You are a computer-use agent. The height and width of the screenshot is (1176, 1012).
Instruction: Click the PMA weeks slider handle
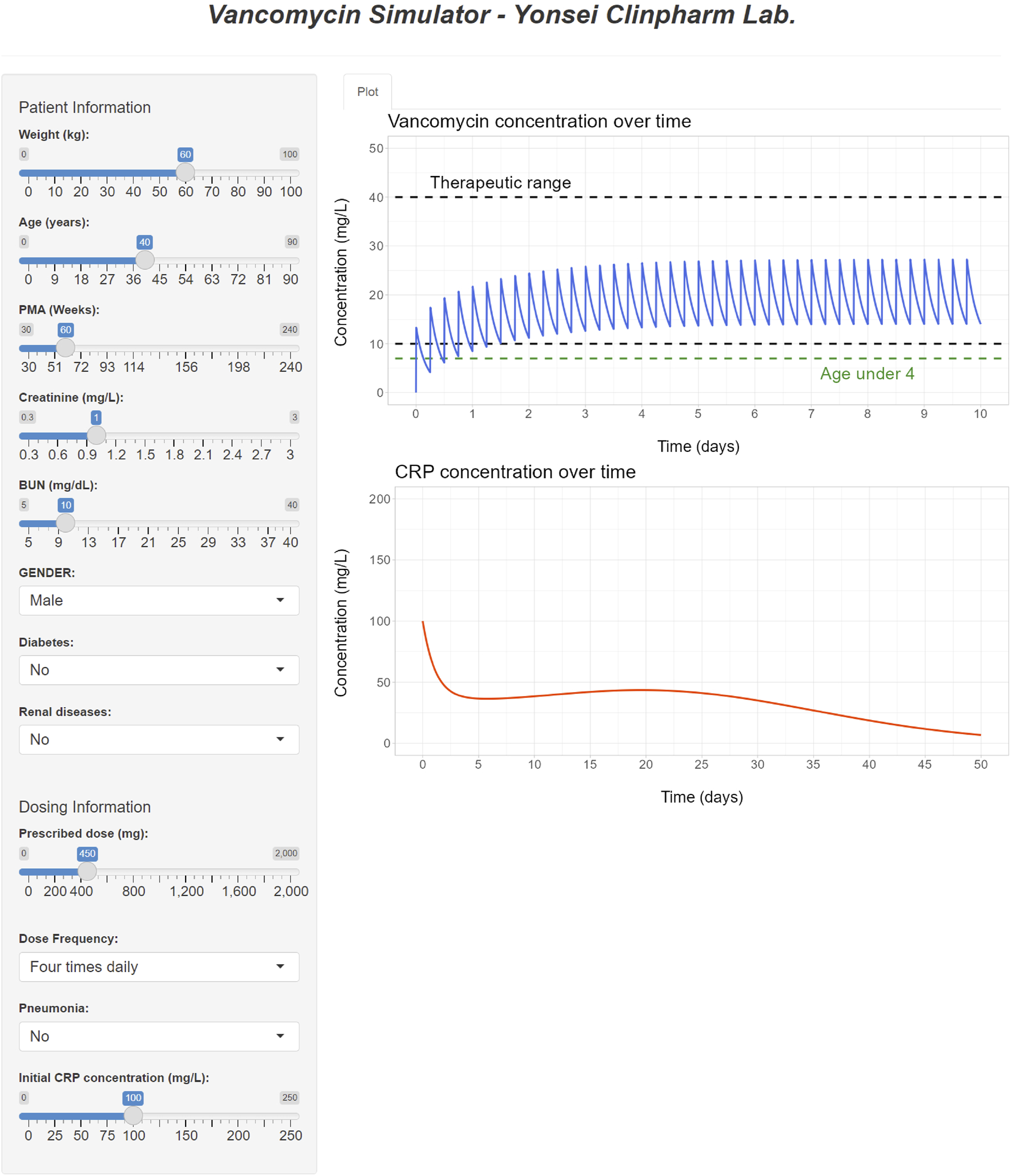66,348
